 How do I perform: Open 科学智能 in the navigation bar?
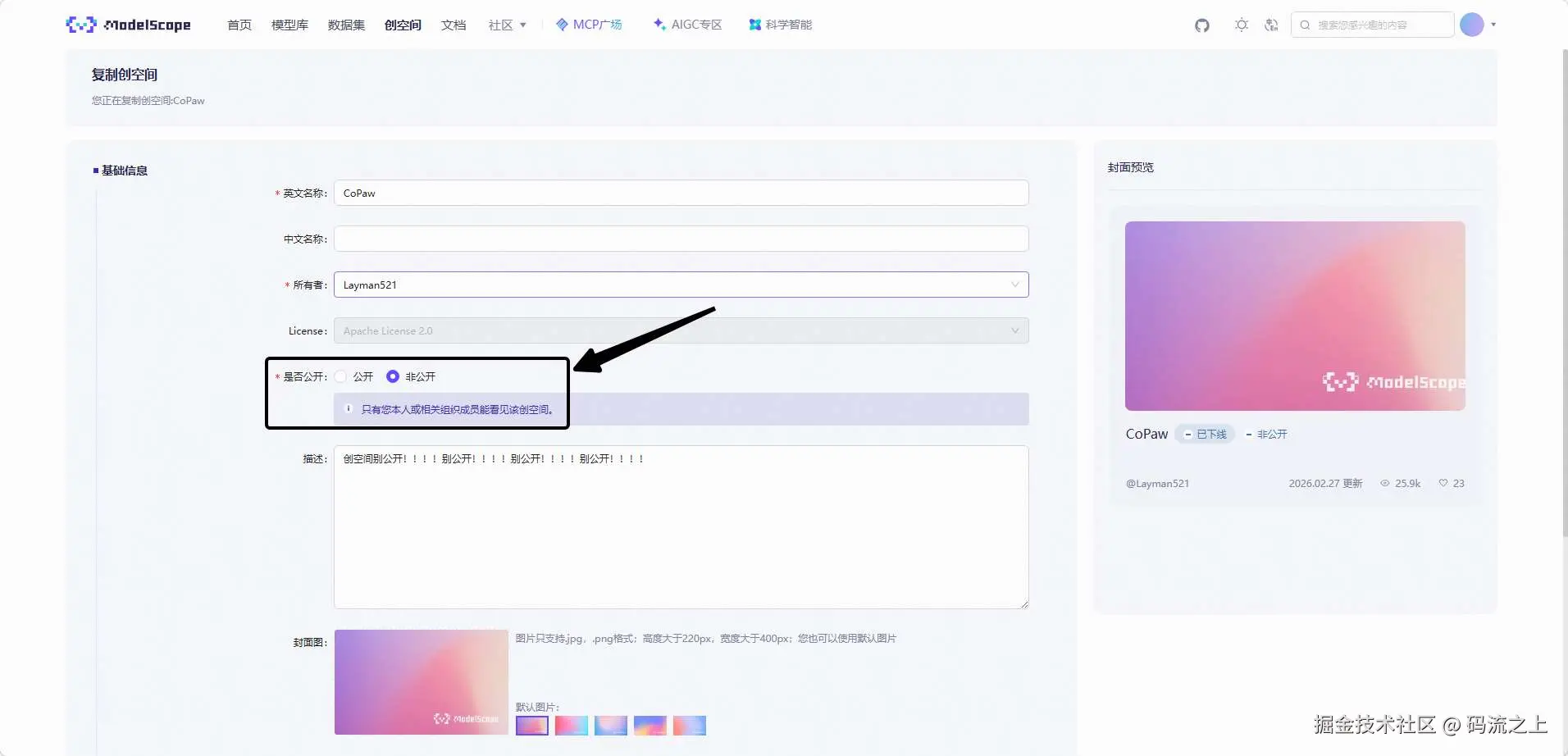point(781,25)
